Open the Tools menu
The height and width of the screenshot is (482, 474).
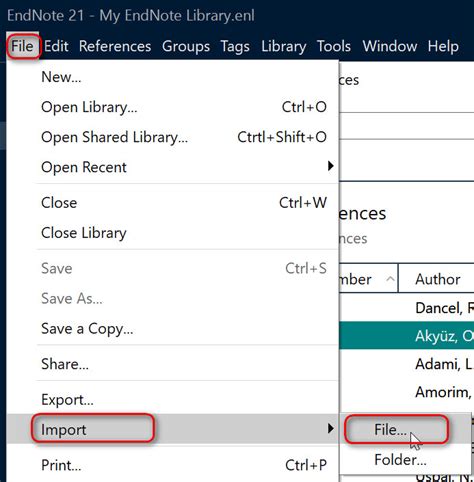[334, 46]
